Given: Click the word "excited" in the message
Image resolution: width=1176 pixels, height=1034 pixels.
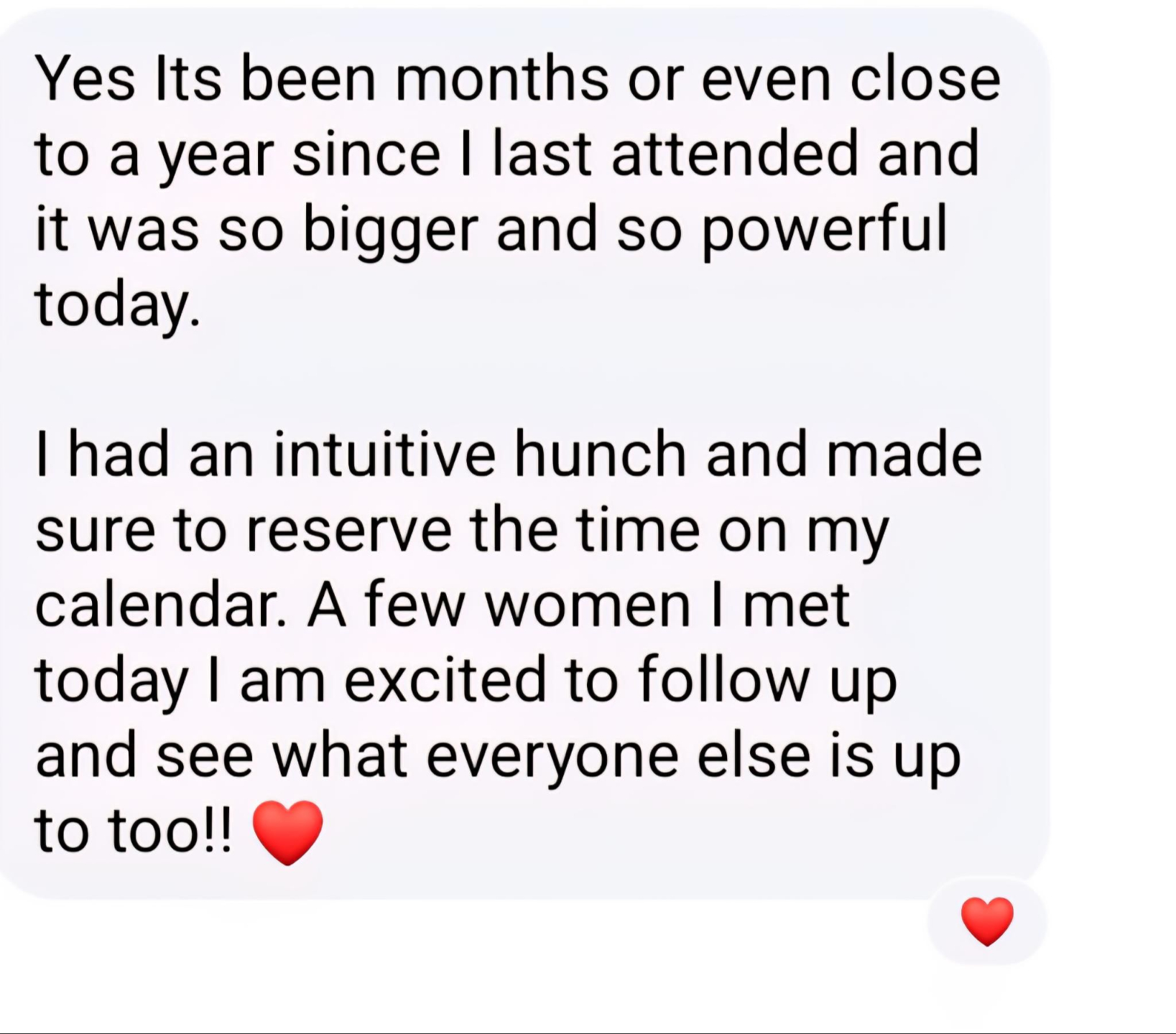Looking at the screenshot, I should pos(445,680).
